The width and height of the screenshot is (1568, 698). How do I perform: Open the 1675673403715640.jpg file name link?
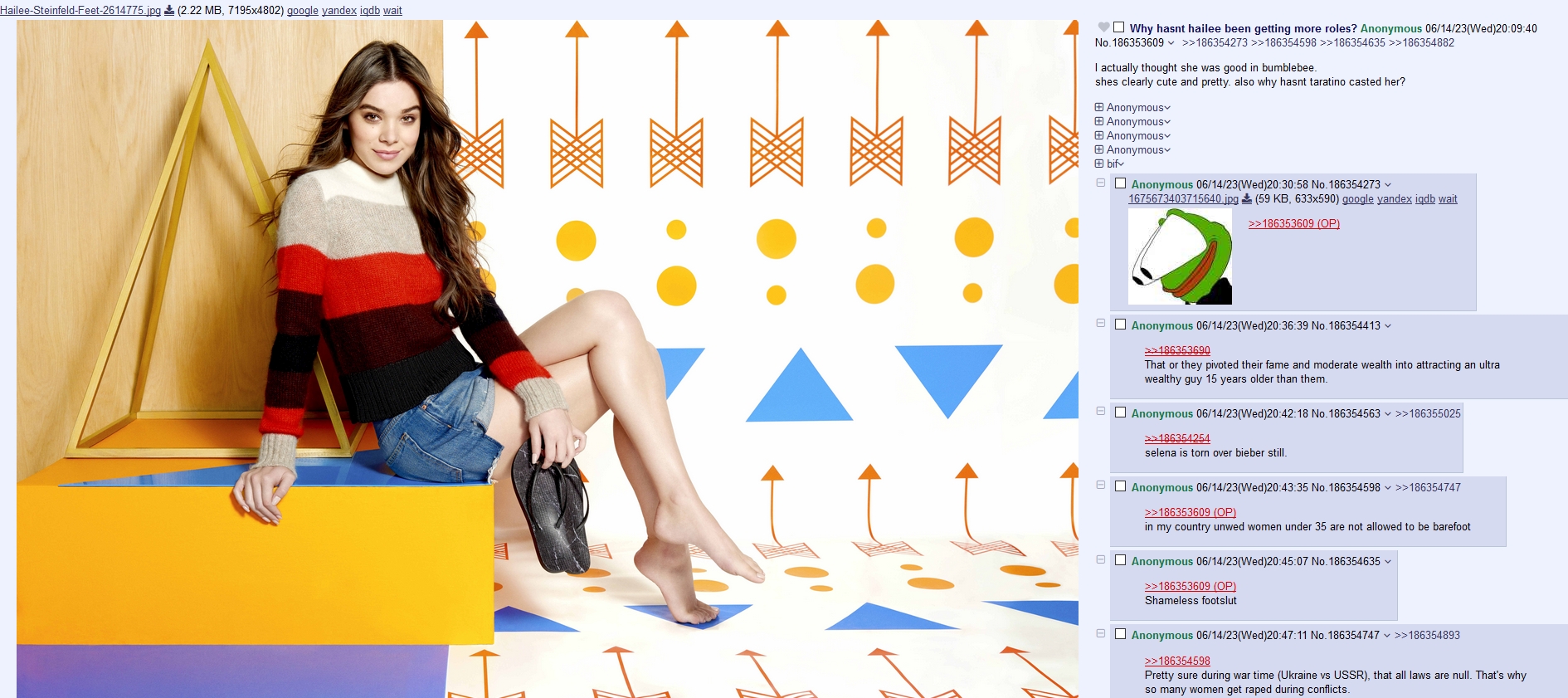(1183, 199)
